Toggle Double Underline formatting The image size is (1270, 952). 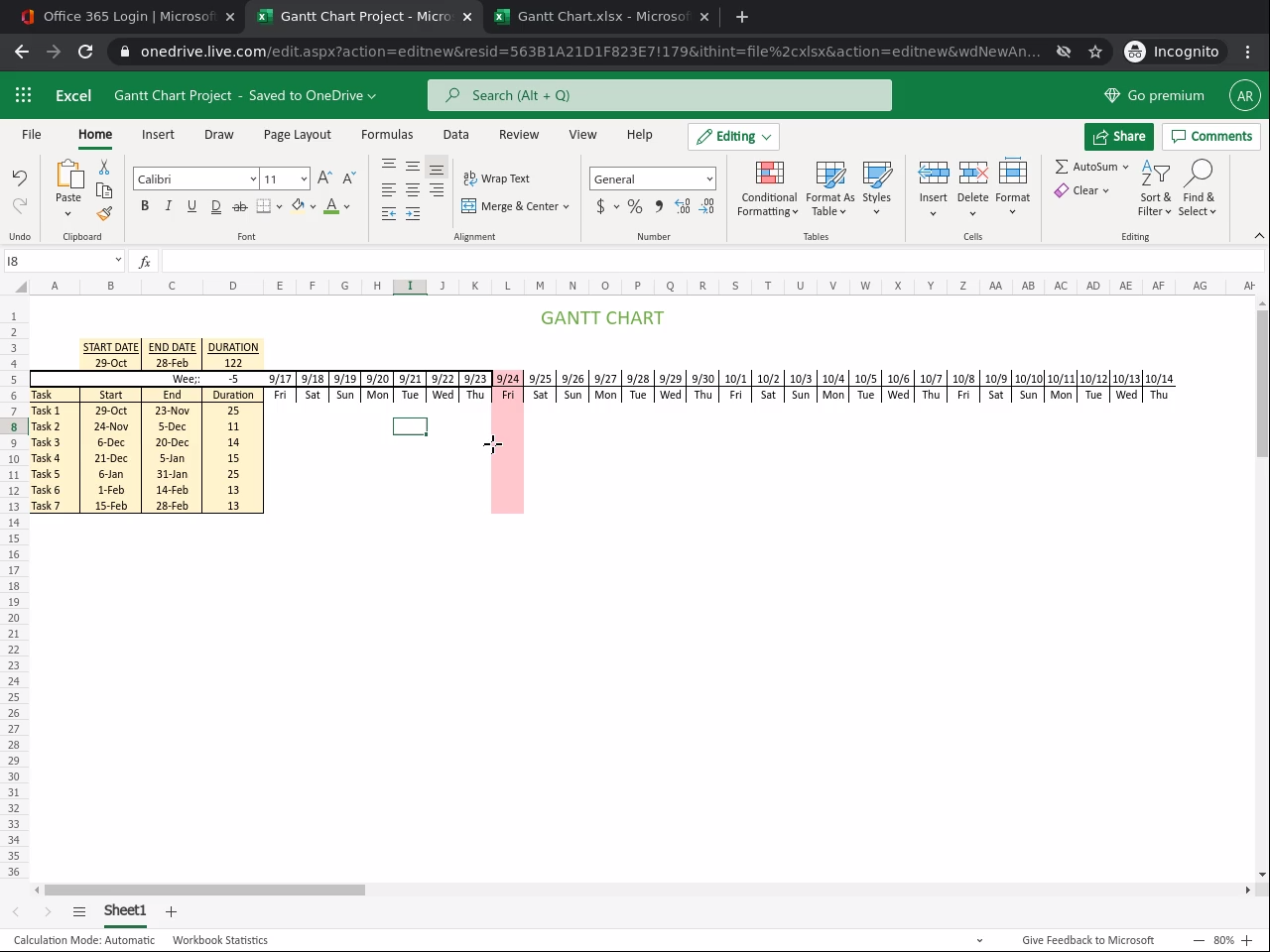216,206
